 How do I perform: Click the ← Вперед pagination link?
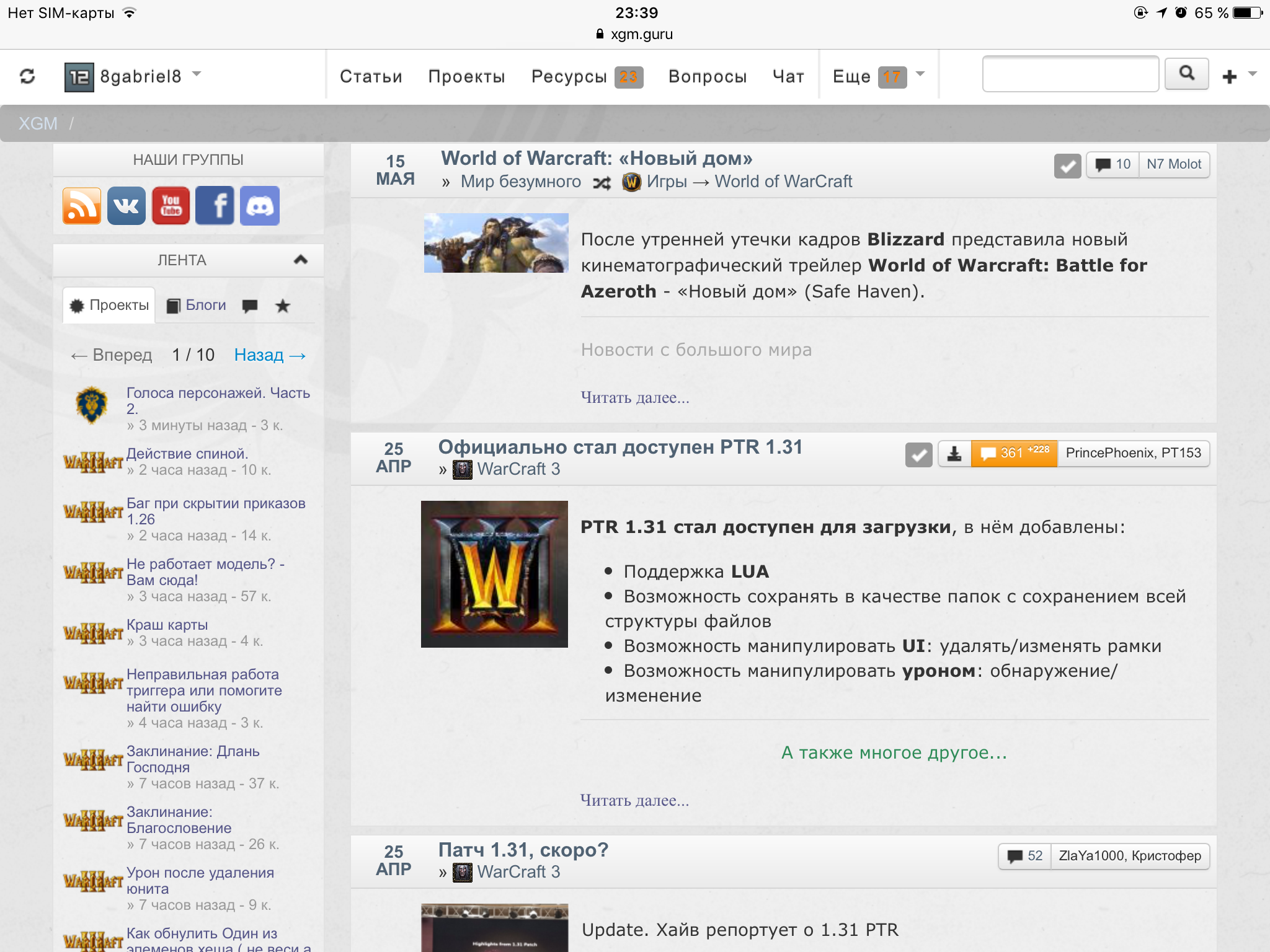click(112, 355)
